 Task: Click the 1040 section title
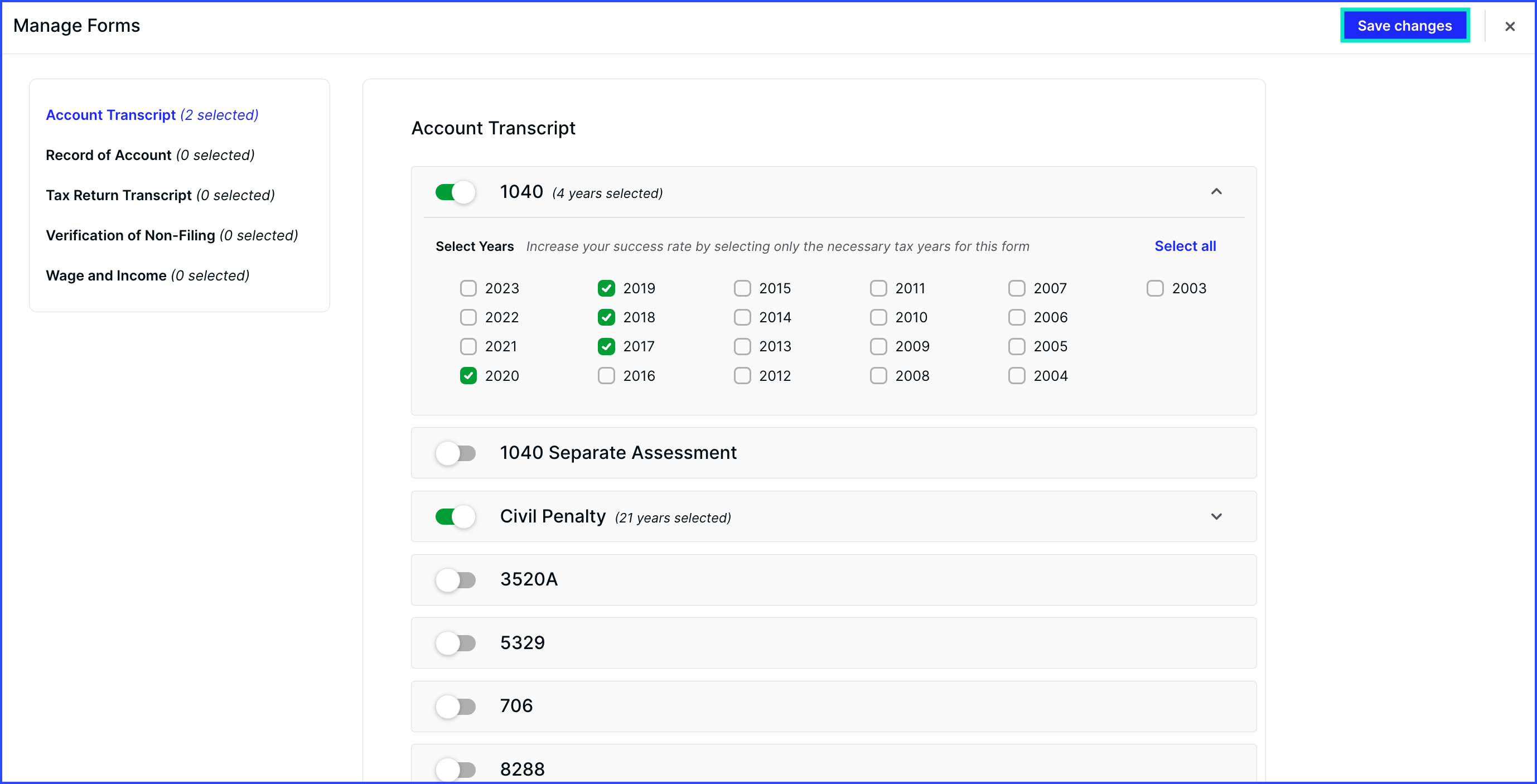tap(521, 191)
